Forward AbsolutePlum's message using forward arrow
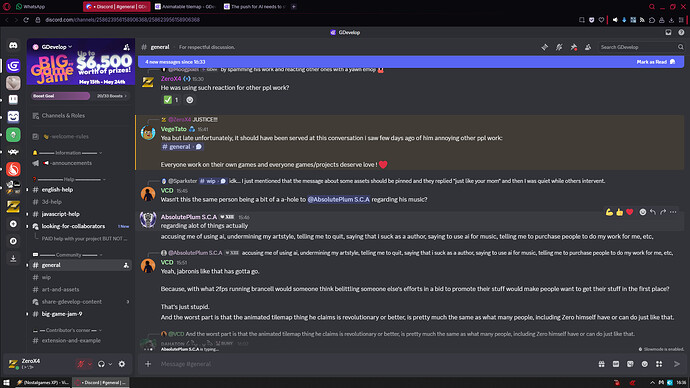This screenshot has width=690, height=388. pos(663,212)
